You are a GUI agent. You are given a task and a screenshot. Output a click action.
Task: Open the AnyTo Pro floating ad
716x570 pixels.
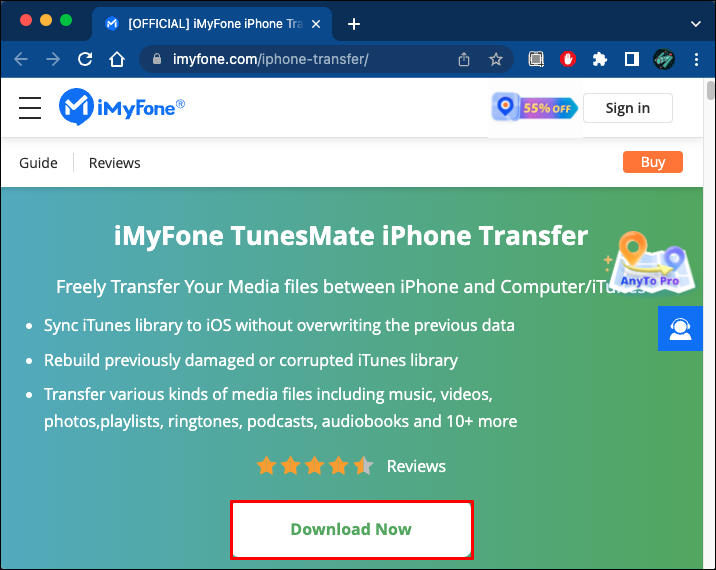pyautogui.click(x=650, y=262)
